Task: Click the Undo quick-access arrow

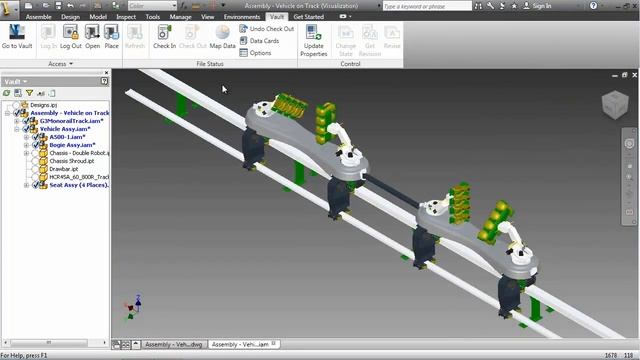Action: [x=71, y=6]
